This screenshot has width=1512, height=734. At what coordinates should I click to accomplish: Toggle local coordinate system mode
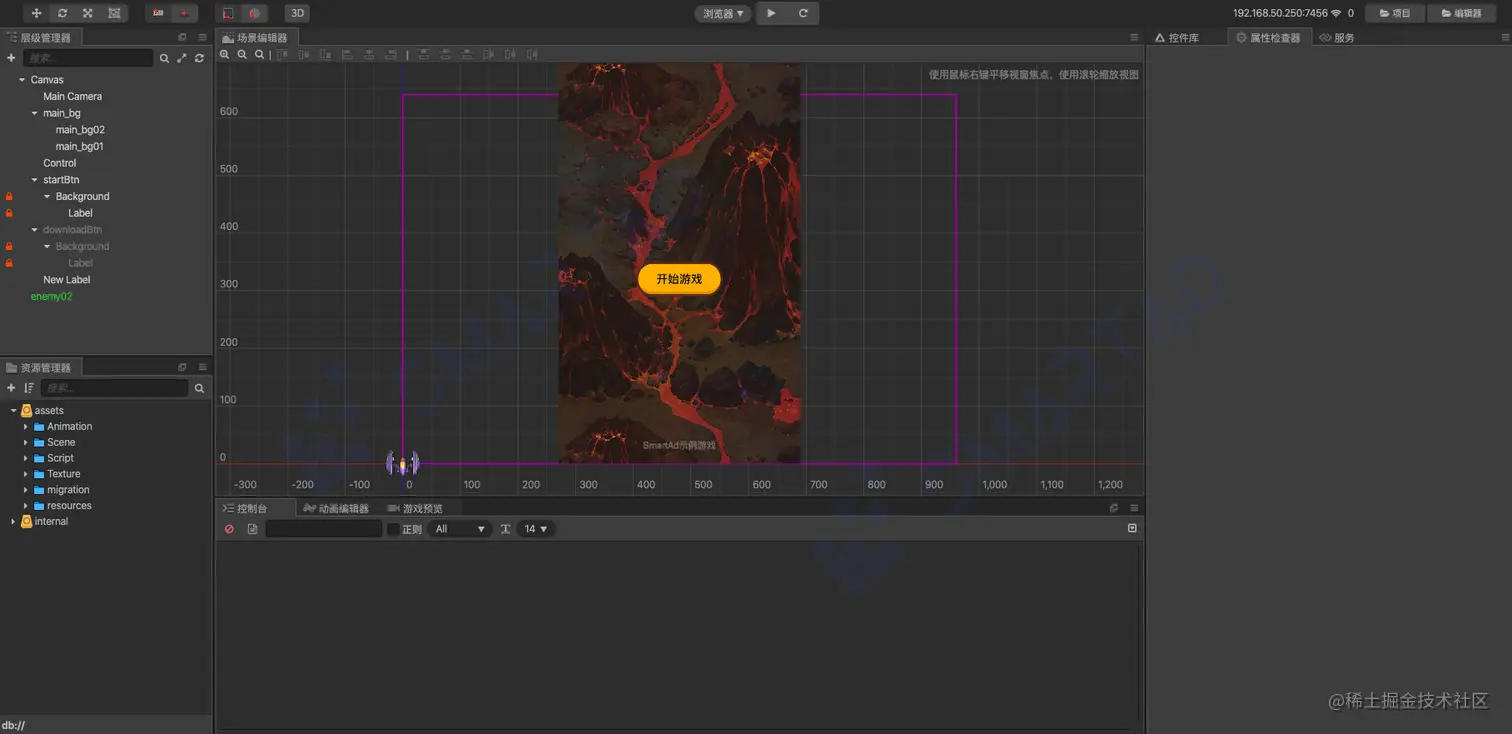[x=228, y=13]
